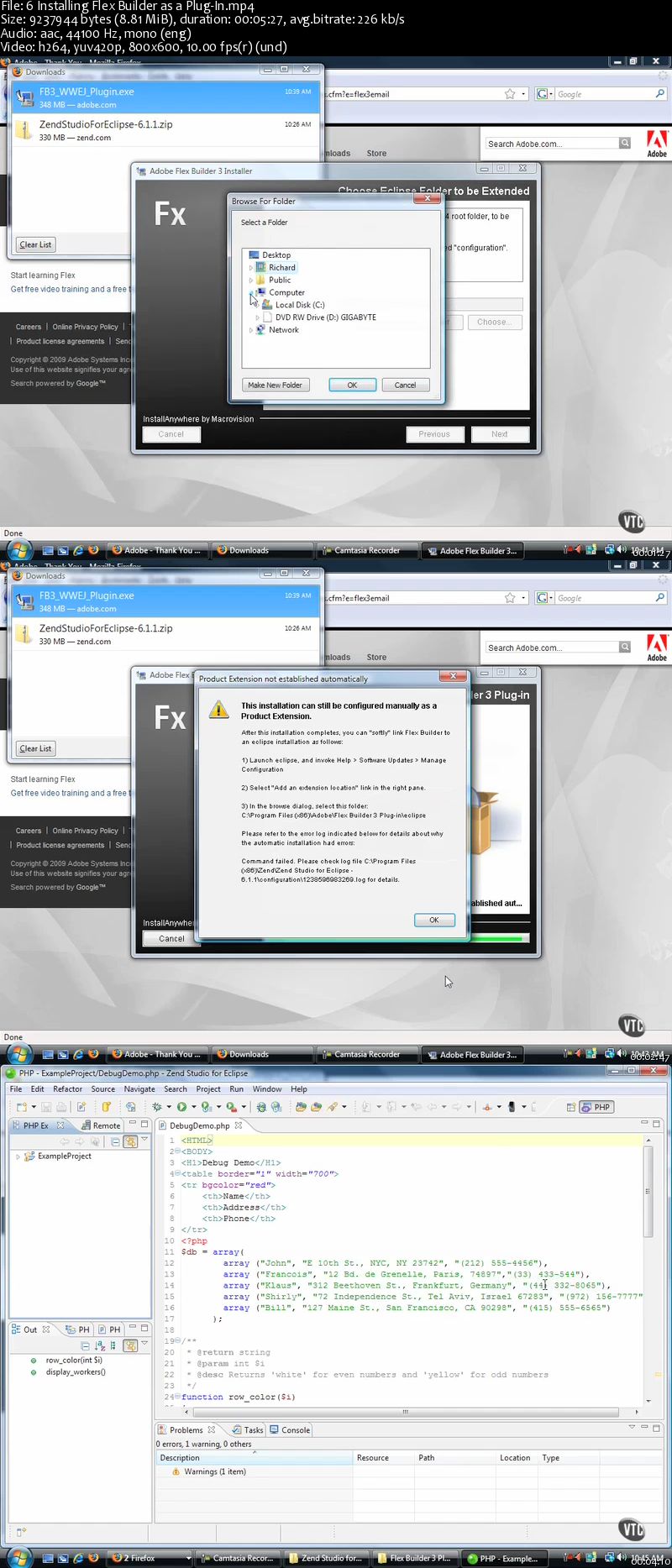Open the PHP Explorer view menu triangle
This screenshot has width=672, height=1568.
(x=144, y=1141)
